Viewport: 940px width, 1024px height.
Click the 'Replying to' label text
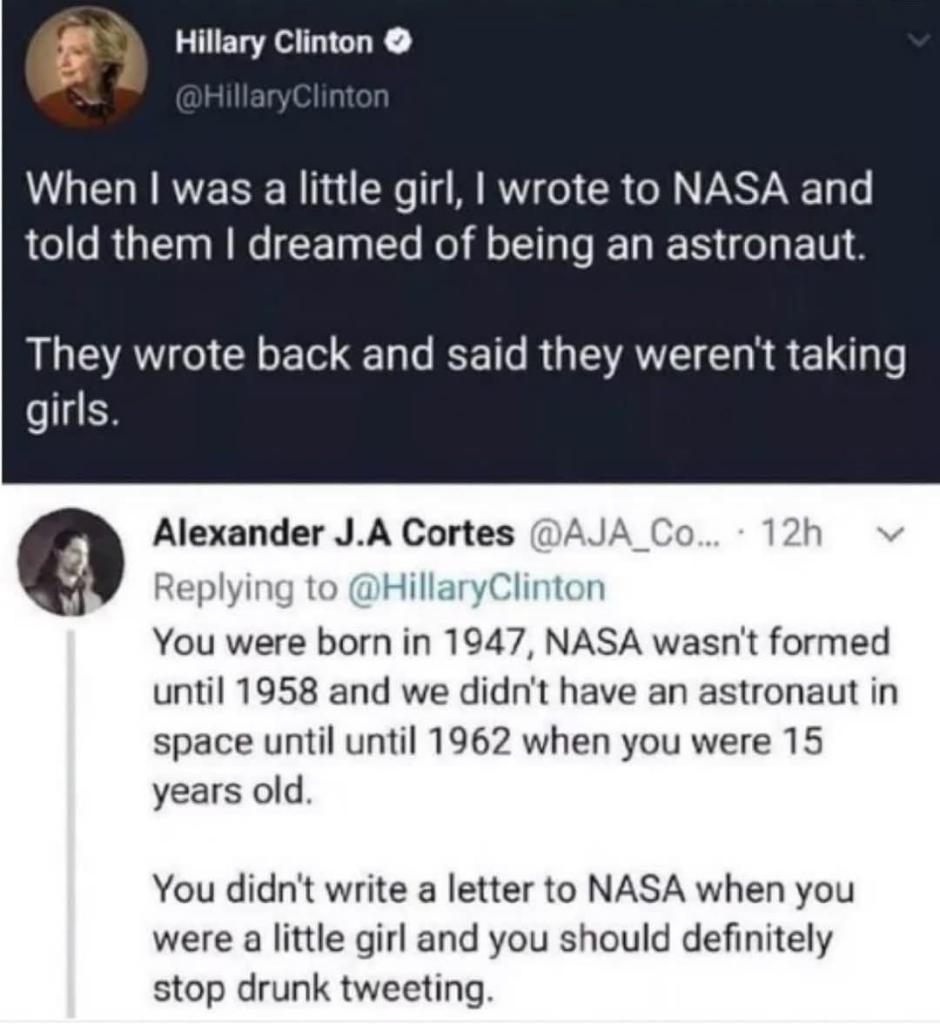pyautogui.click(x=247, y=586)
